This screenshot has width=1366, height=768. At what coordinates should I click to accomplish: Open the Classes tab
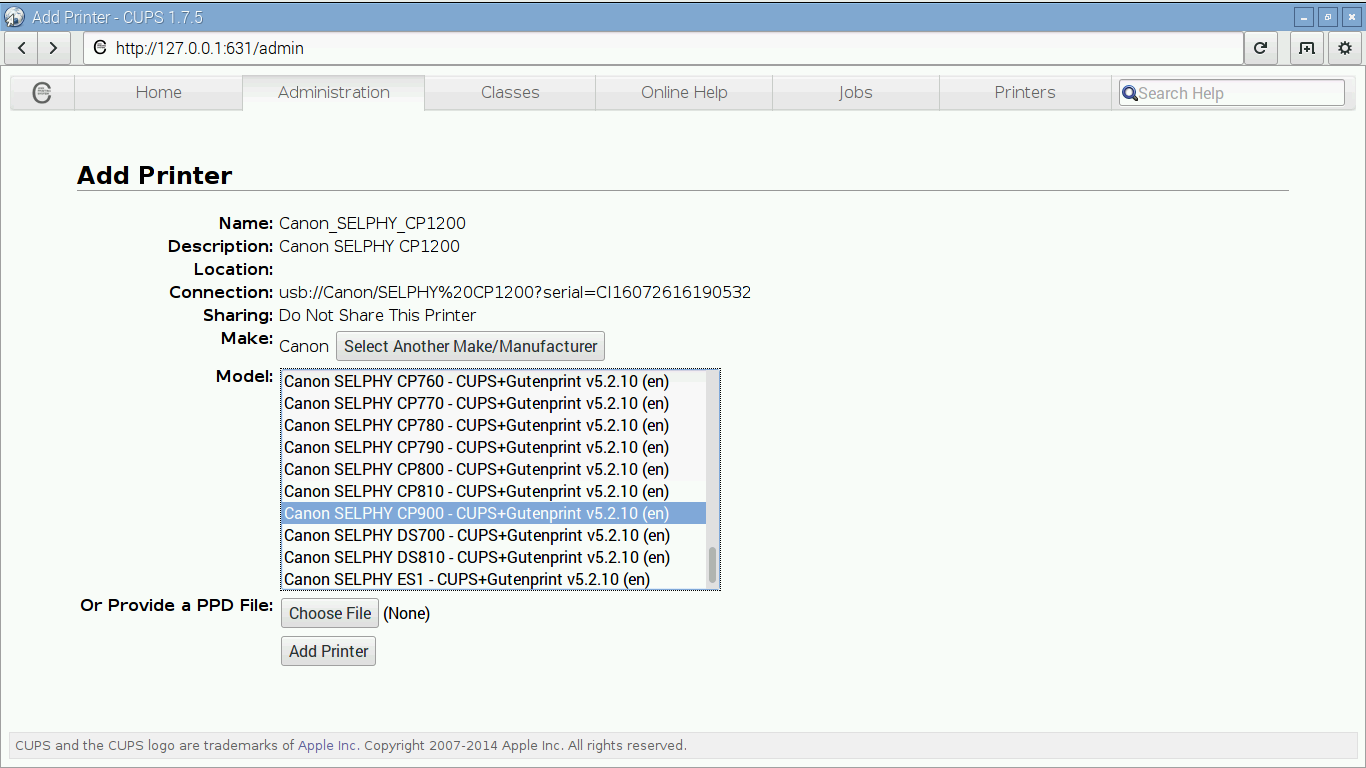tap(510, 92)
